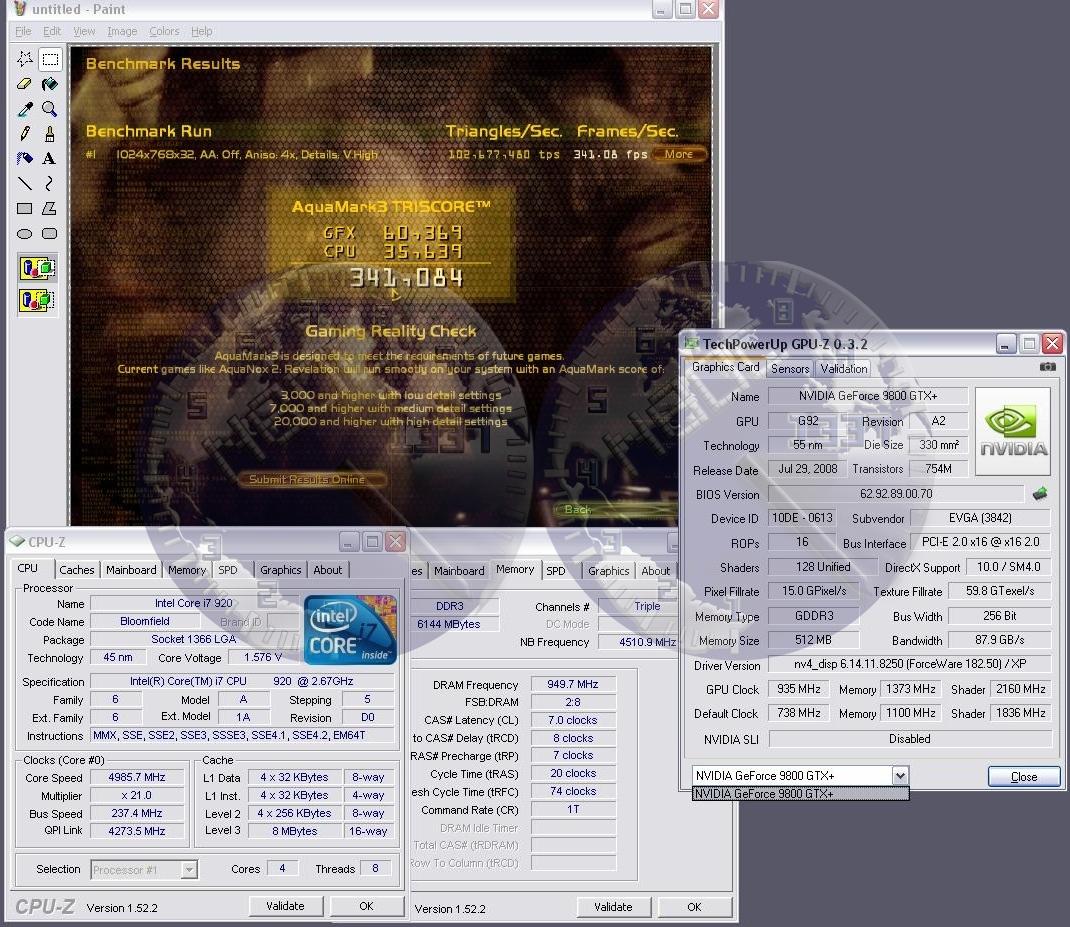Open the About tab in front CPU-Z window

coord(328,570)
